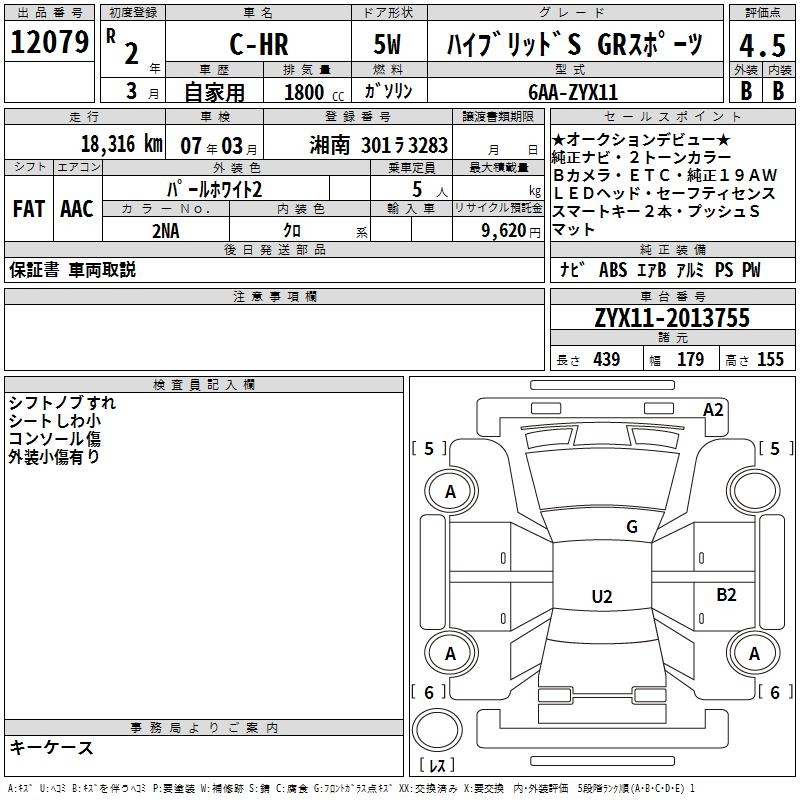800x800 pixels.
Task: Click exterior color パールホワイト2
Action: coord(214,189)
